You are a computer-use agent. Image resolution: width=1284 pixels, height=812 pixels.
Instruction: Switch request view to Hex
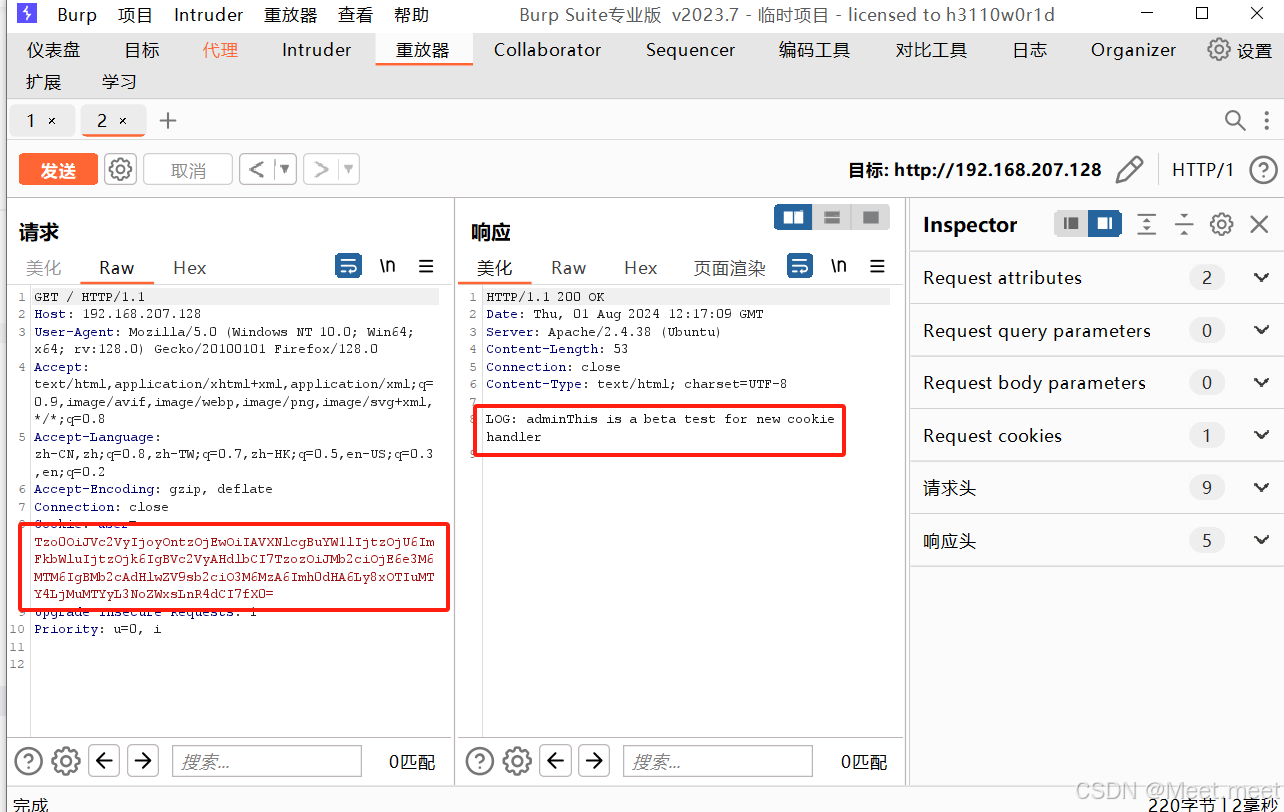(x=189, y=267)
